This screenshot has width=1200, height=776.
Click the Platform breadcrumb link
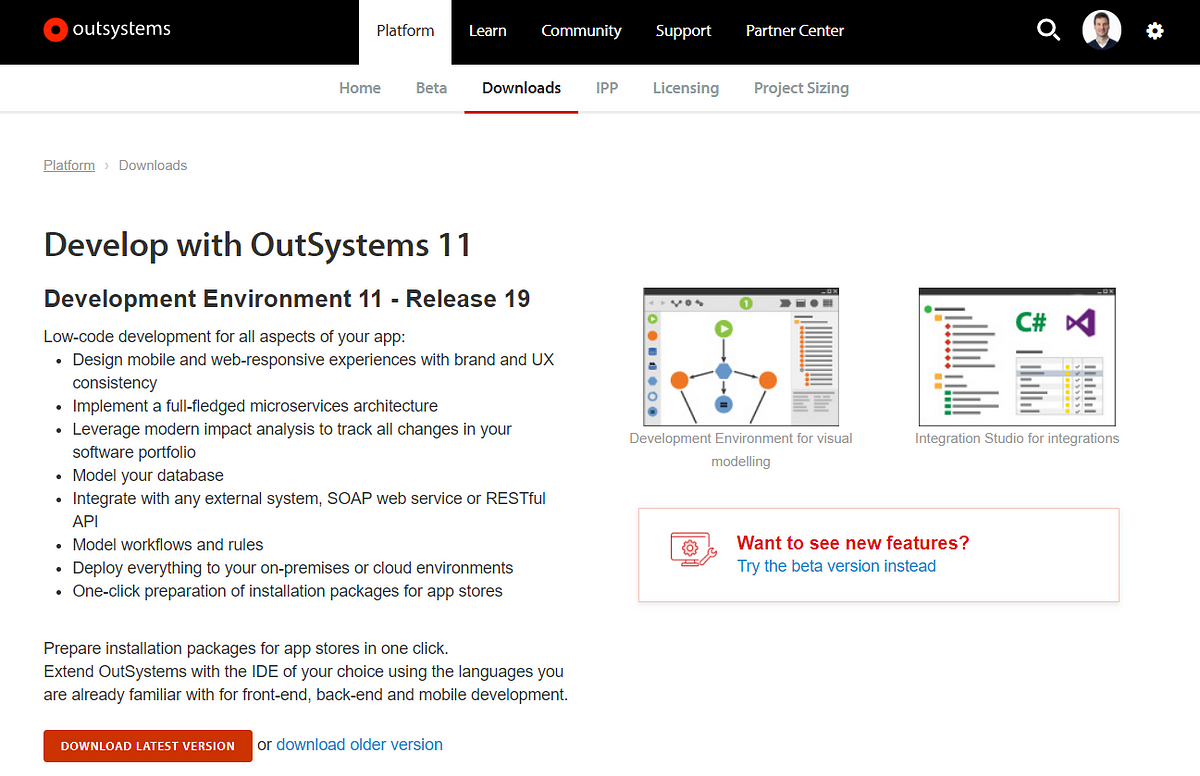coord(69,165)
